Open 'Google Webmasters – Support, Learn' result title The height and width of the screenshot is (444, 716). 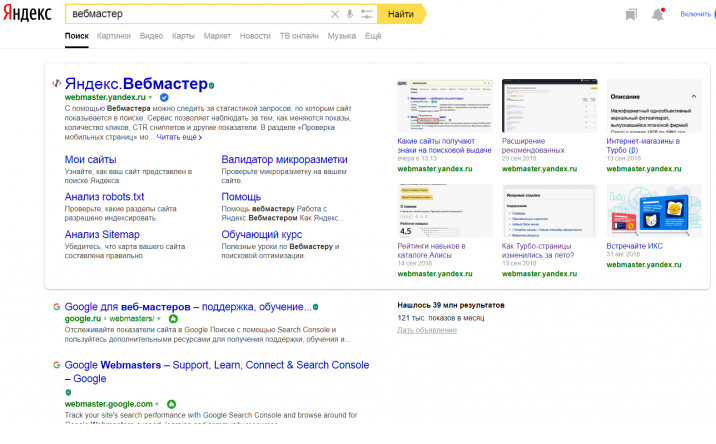pos(217,371)
